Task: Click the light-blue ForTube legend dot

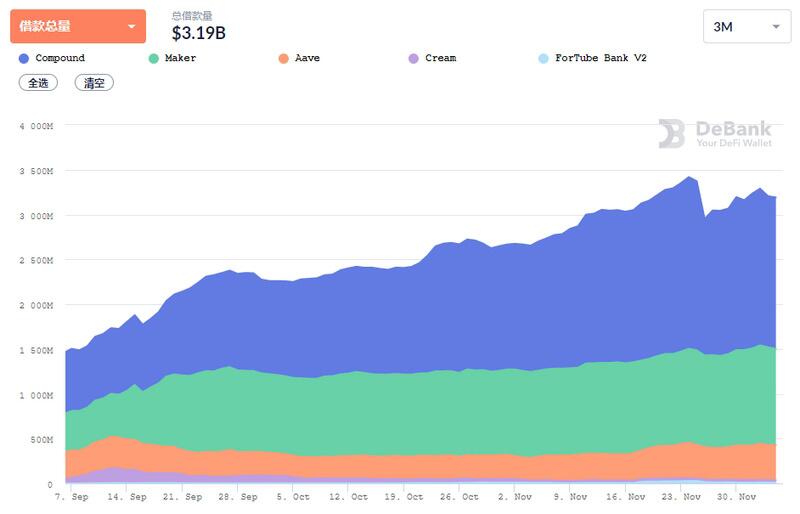Action: [543, 59]
